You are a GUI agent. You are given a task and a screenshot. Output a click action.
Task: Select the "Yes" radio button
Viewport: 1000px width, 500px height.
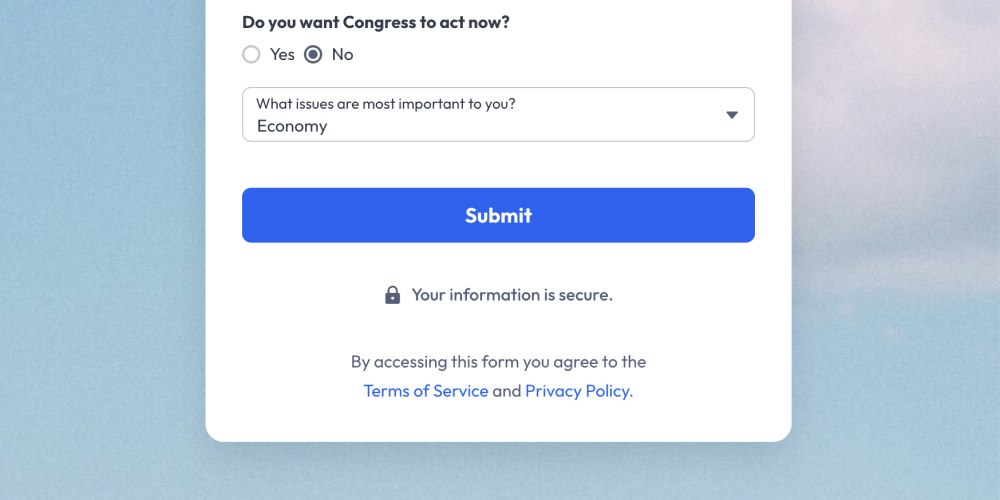(251, 54)
